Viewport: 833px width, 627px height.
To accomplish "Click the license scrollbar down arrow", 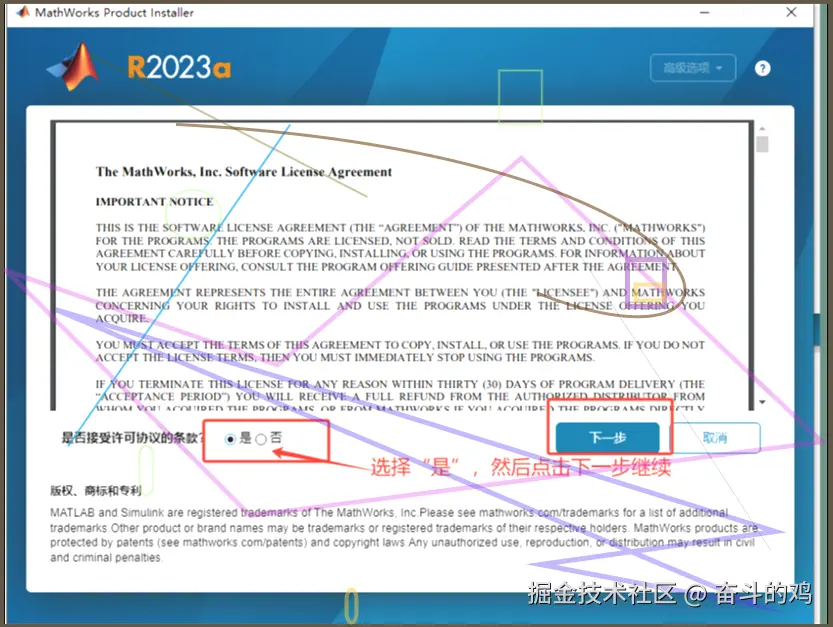I will pyautogui.click(x=762, y=402).
